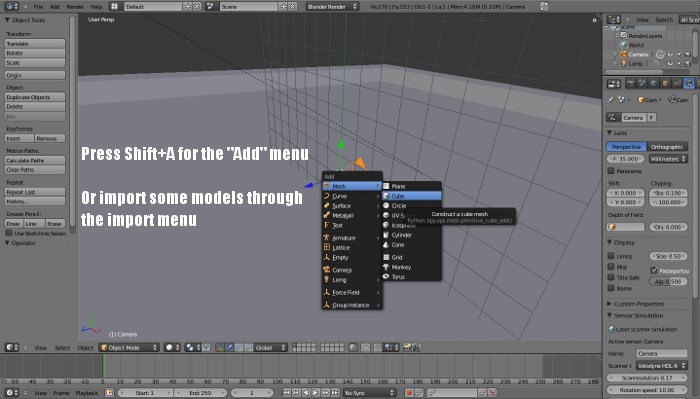This screenshot has width=700, height=399.
Task: Click the outliner editor type icon
Action: pos(614,20)
